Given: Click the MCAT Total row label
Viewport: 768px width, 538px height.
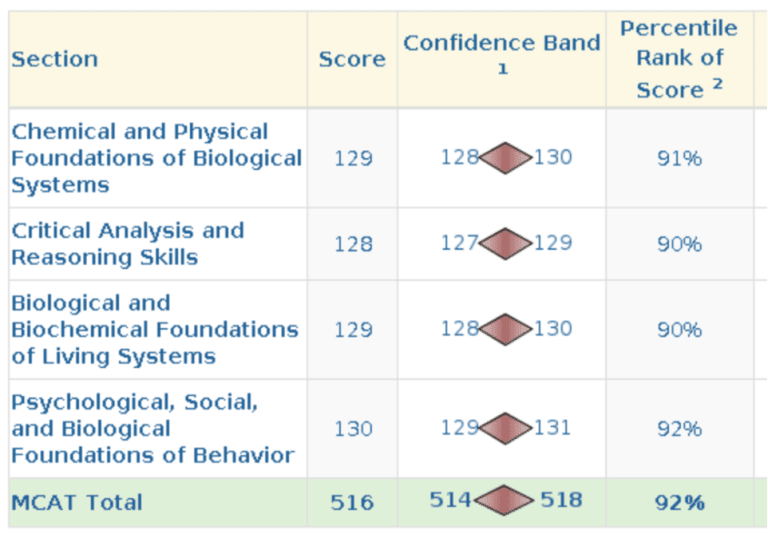Looking at the screenshot, I should 77,503.
